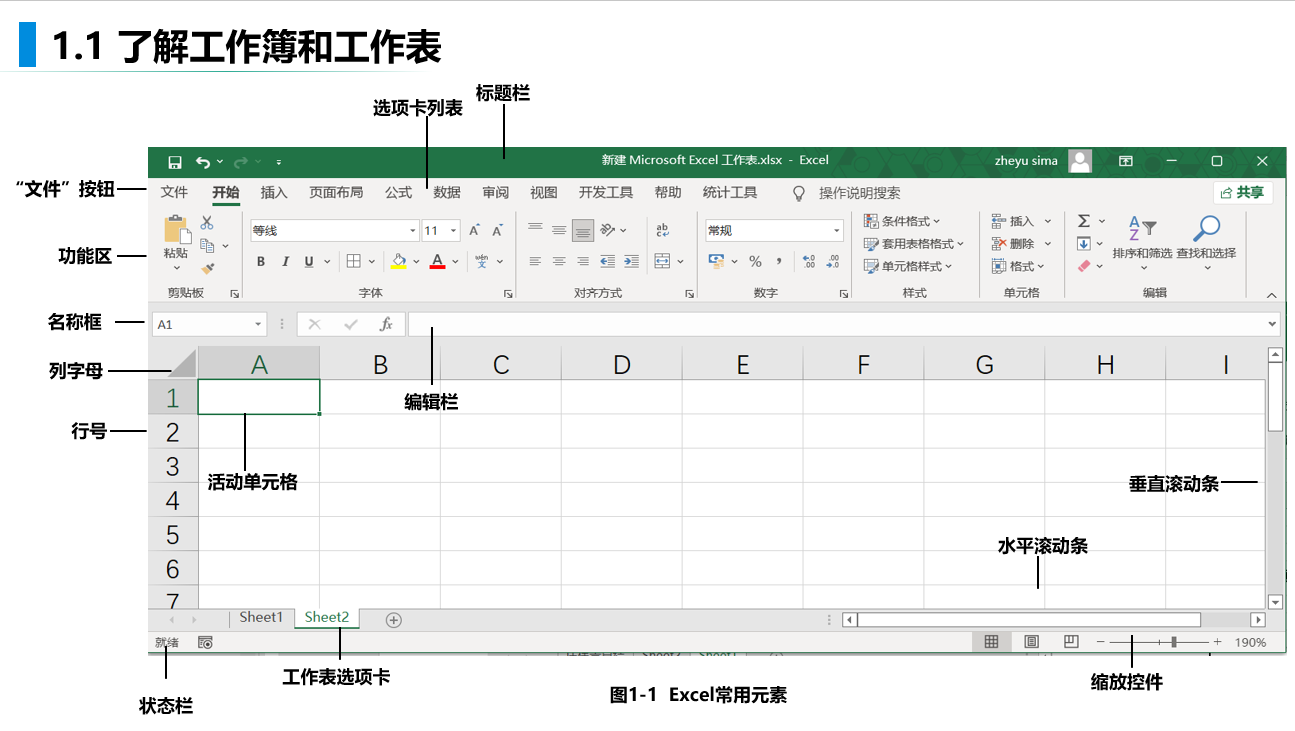Viewport: 1295px width, 731px height.
Task: Toggle middle align for cell text
Action: point(559,230)
